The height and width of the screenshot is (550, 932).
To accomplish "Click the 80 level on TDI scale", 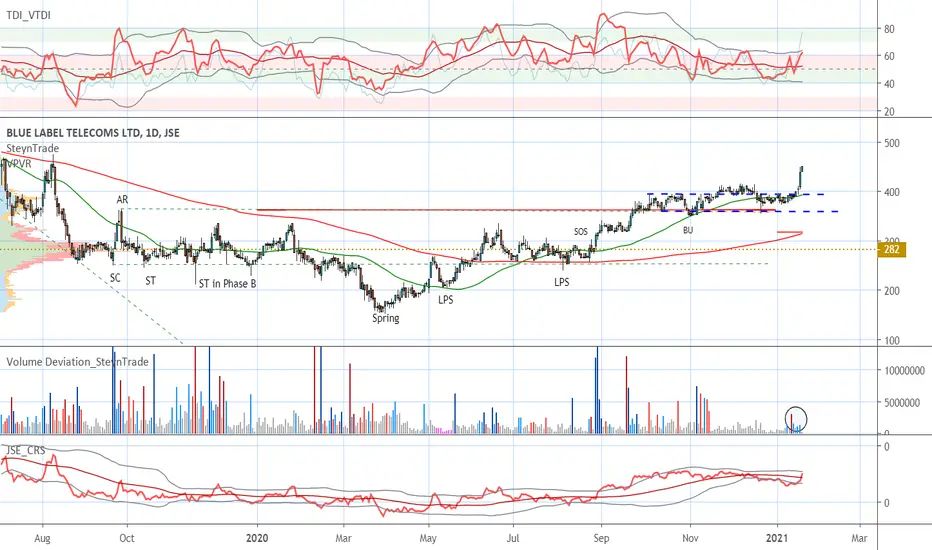I will [x=890, y=29].
